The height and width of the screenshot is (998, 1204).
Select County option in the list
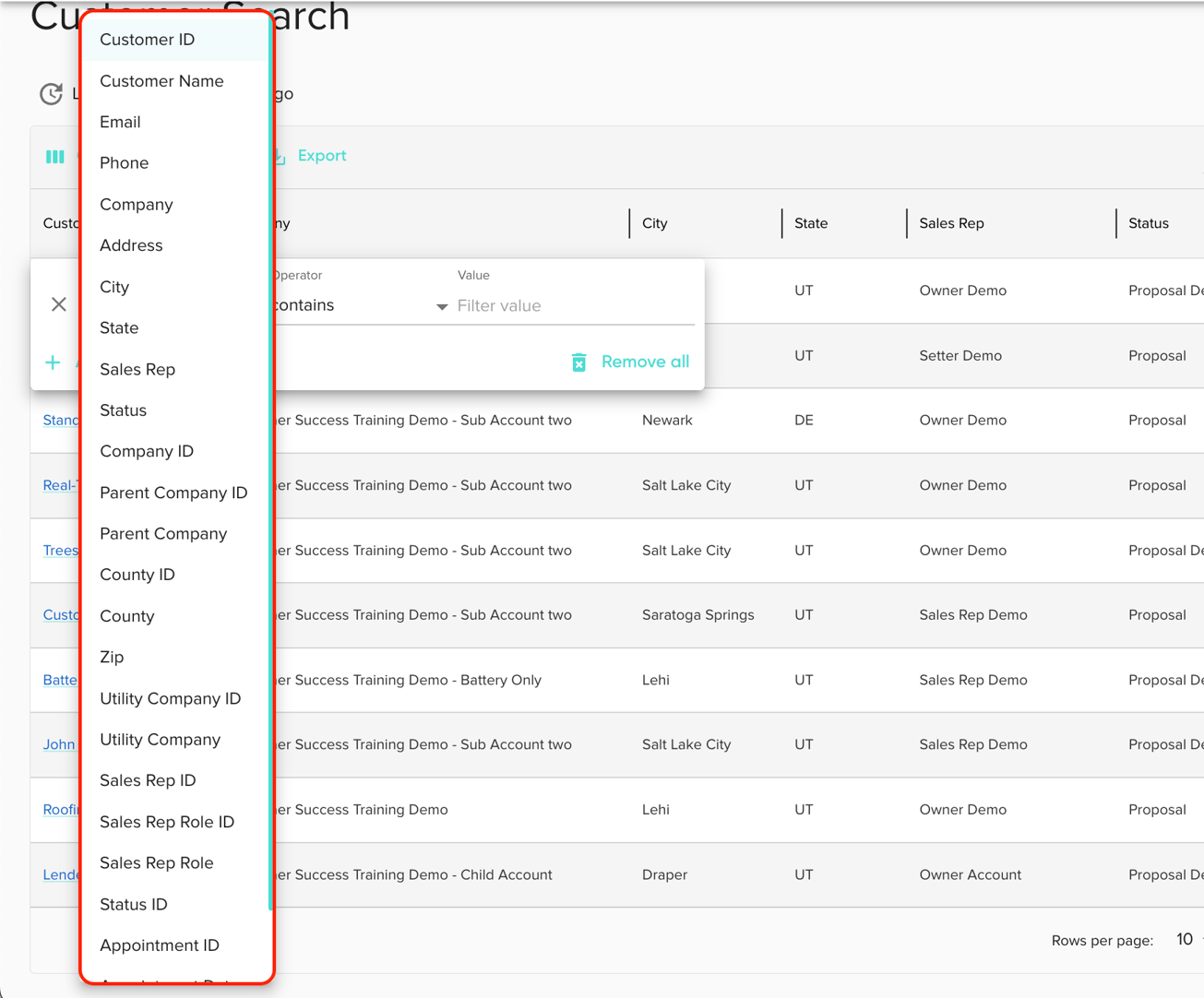tap(177, 616)
